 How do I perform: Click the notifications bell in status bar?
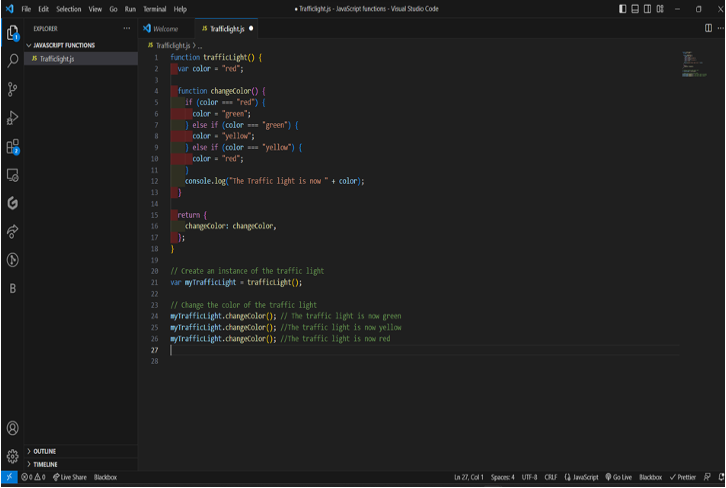point(721,477)
